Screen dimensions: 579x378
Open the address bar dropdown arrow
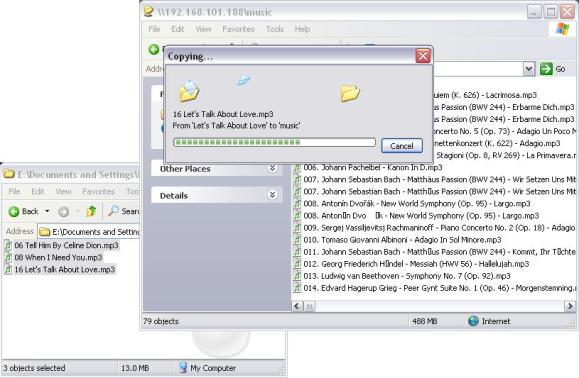(x=529, y=69)
